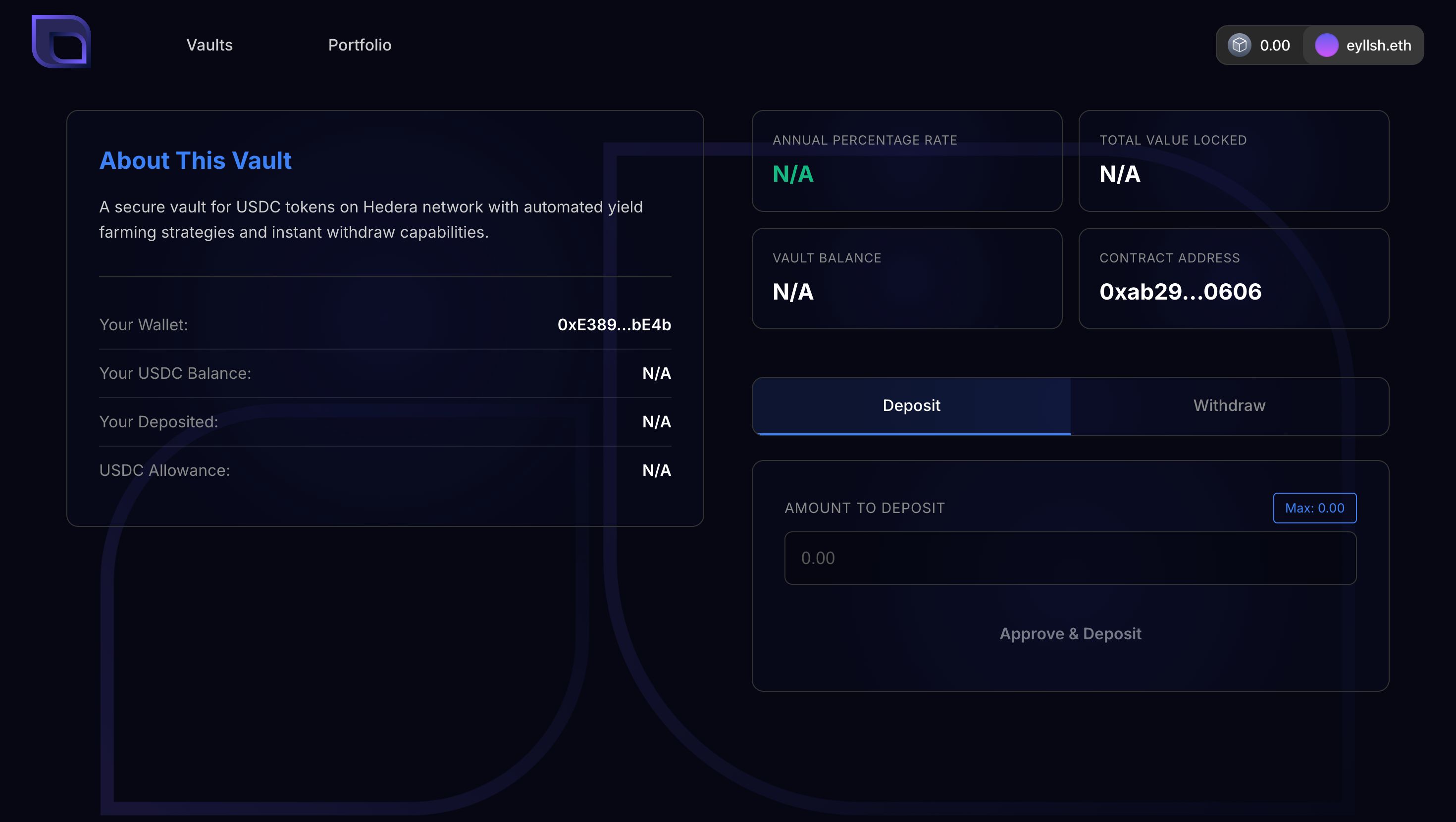Open the Portfolio navigation link
The image size is (1456, 822).
[360, 45]
